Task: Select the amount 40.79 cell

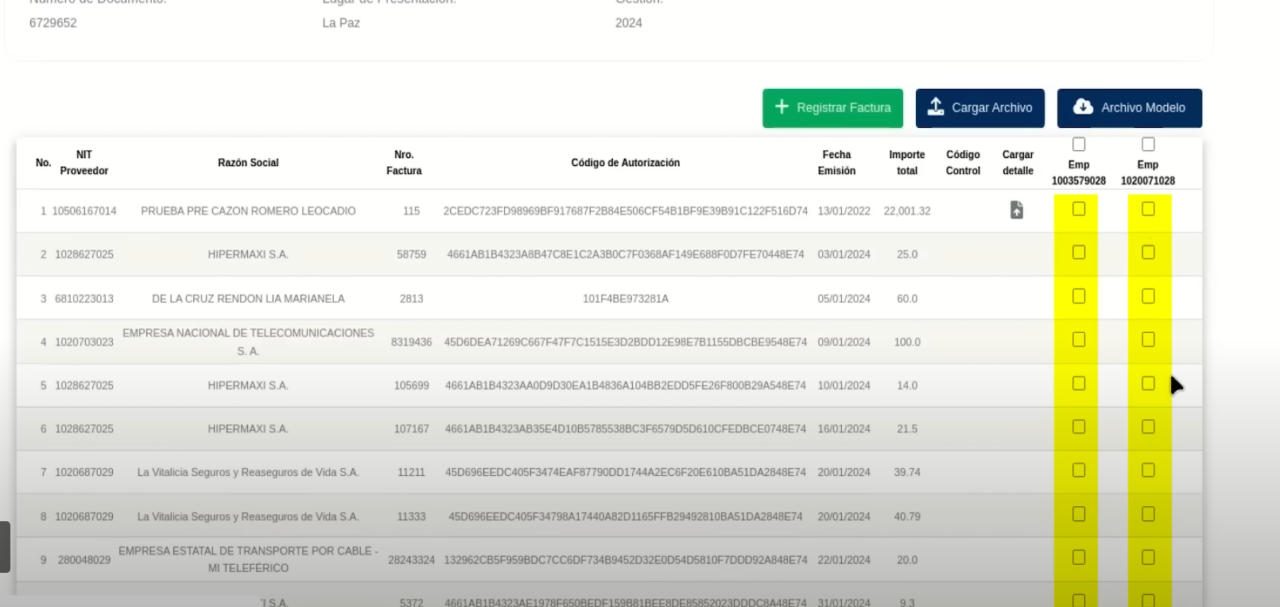Action: 907,517
